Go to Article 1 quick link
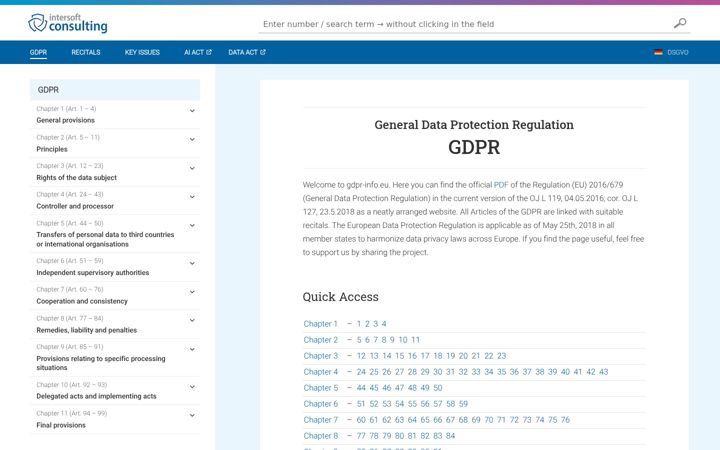This screenshot has width=720, height=450. pos(359,324)
